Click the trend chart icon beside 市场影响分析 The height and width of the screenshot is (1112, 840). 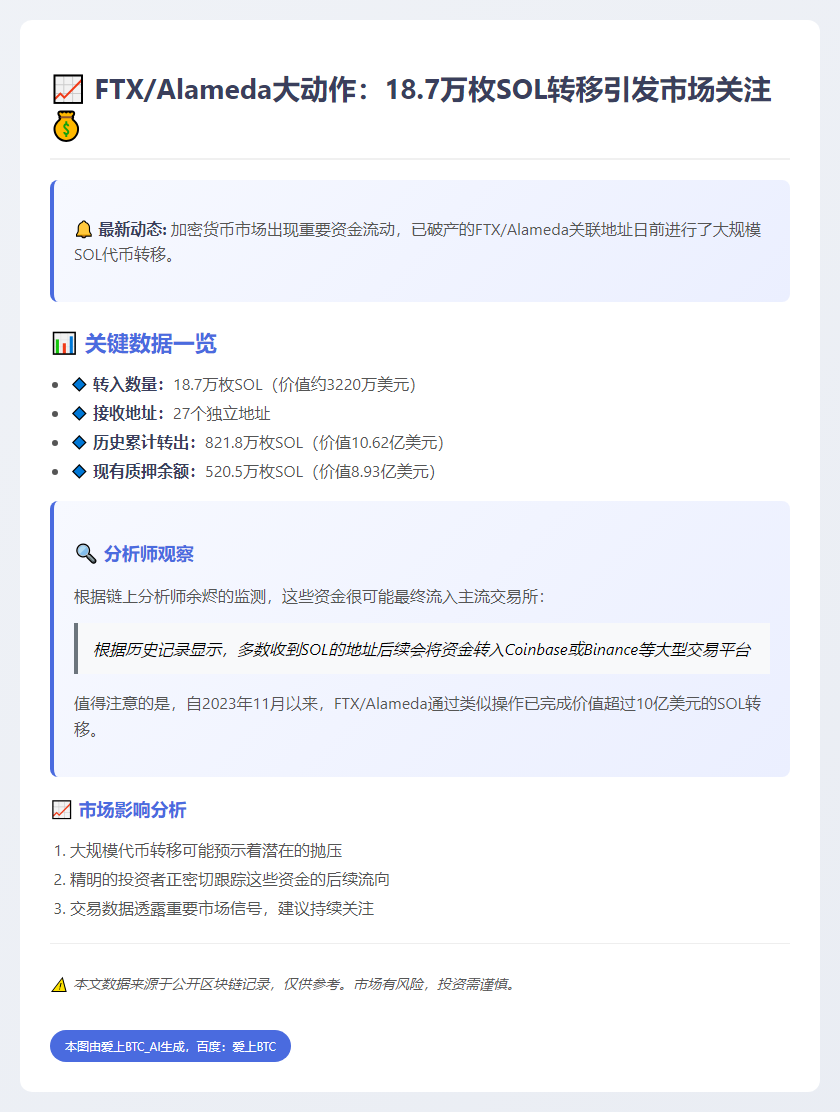coord(62,810)
